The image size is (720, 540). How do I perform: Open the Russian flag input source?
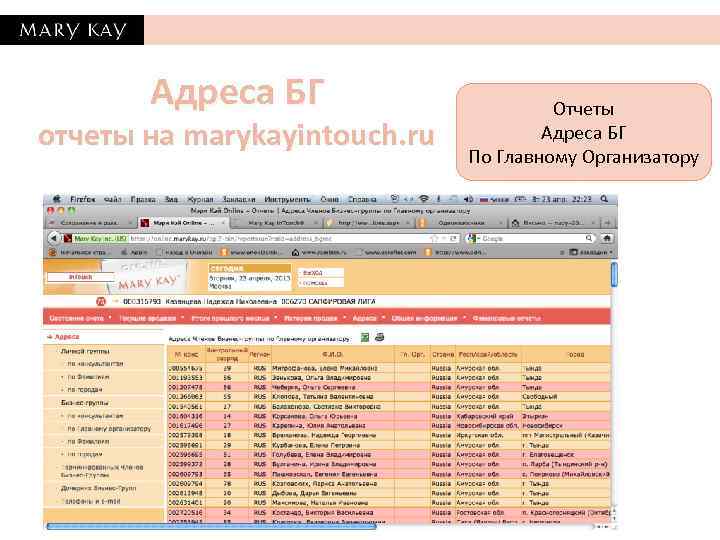(x=484, y=200)
